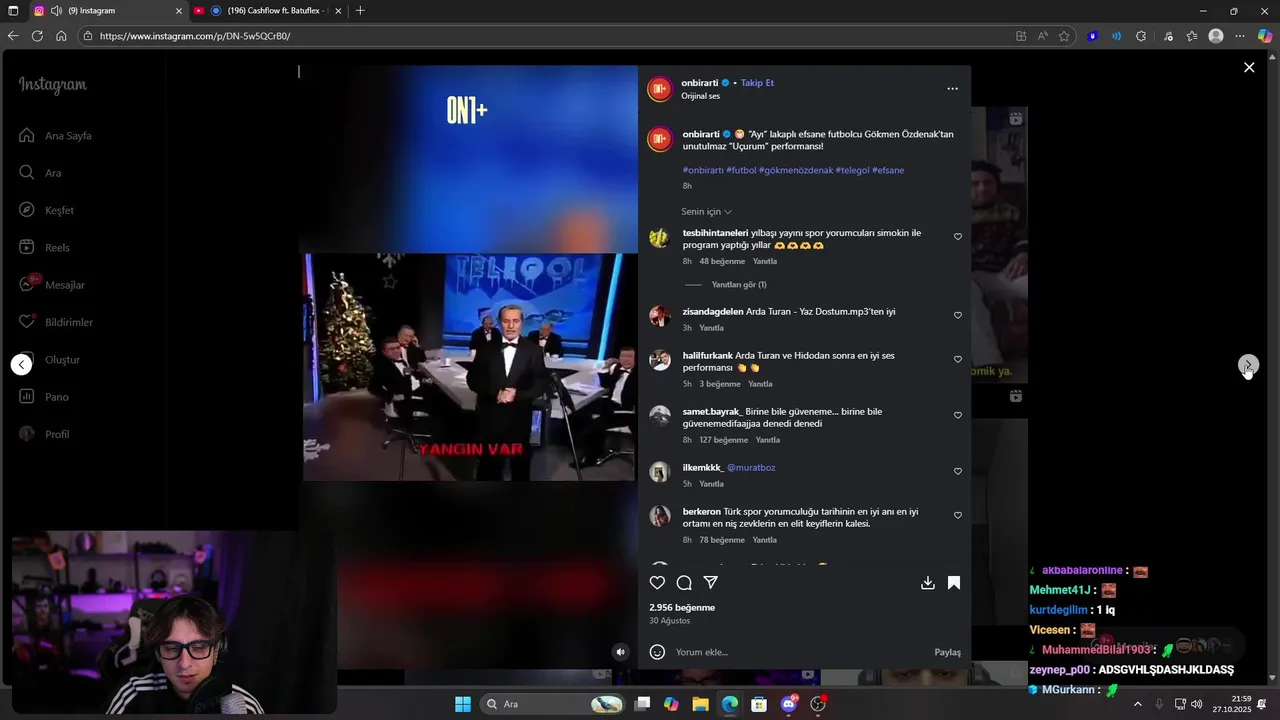Open Mesajlar inbox
Screen dimensions: 1280x720
[x=51, y=285]
